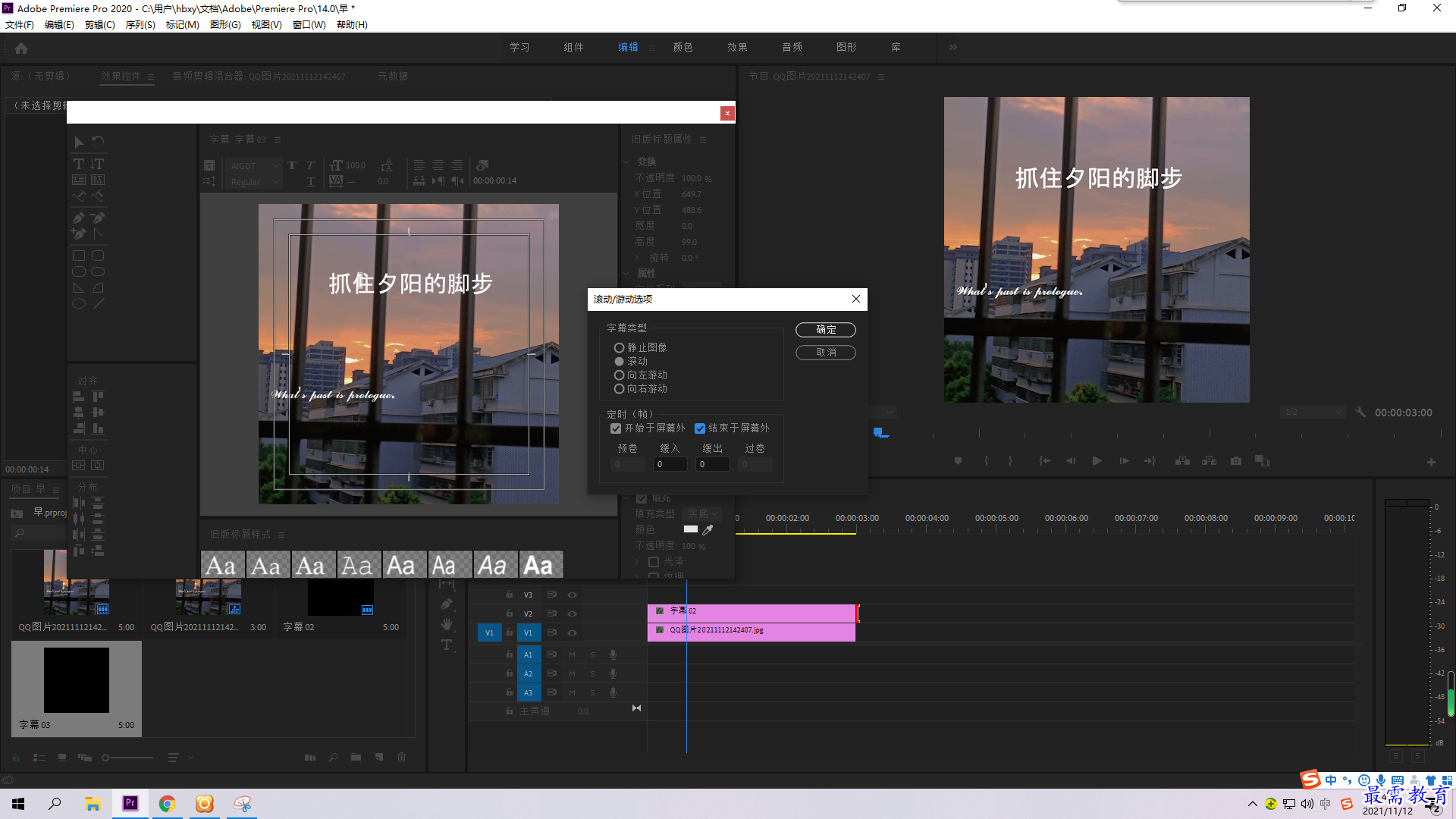Toggle Show Background Video icon
Viewport: 1456px width, 819px height.
pos(482,165)
